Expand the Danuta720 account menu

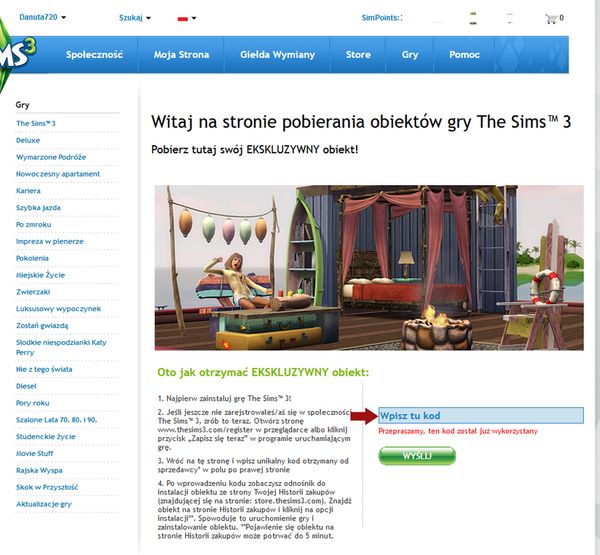point(42,17)
